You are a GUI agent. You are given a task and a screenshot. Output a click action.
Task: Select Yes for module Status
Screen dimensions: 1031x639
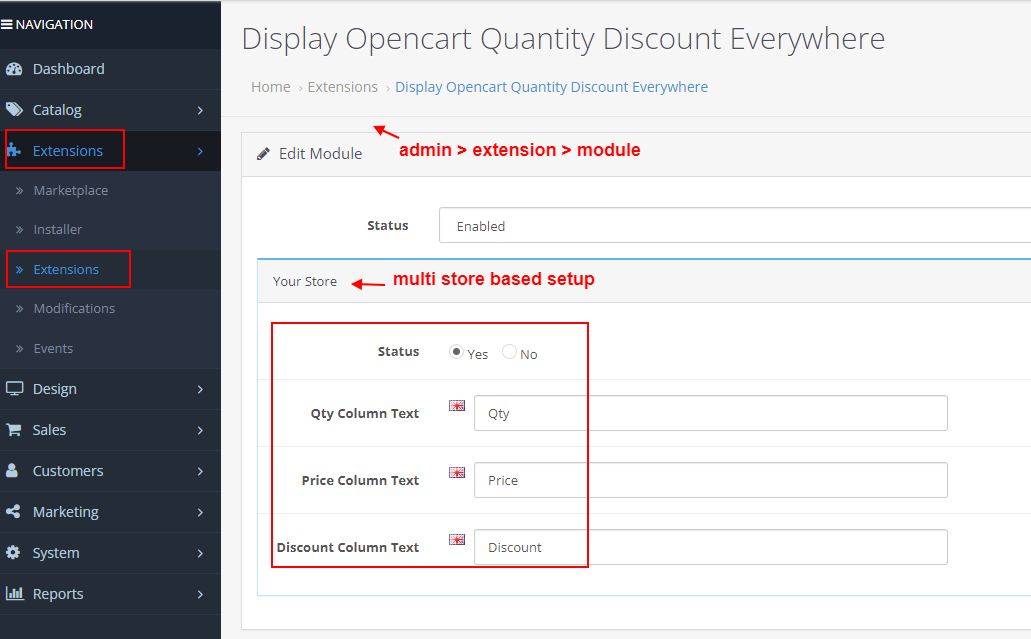[x=455, y=352]
